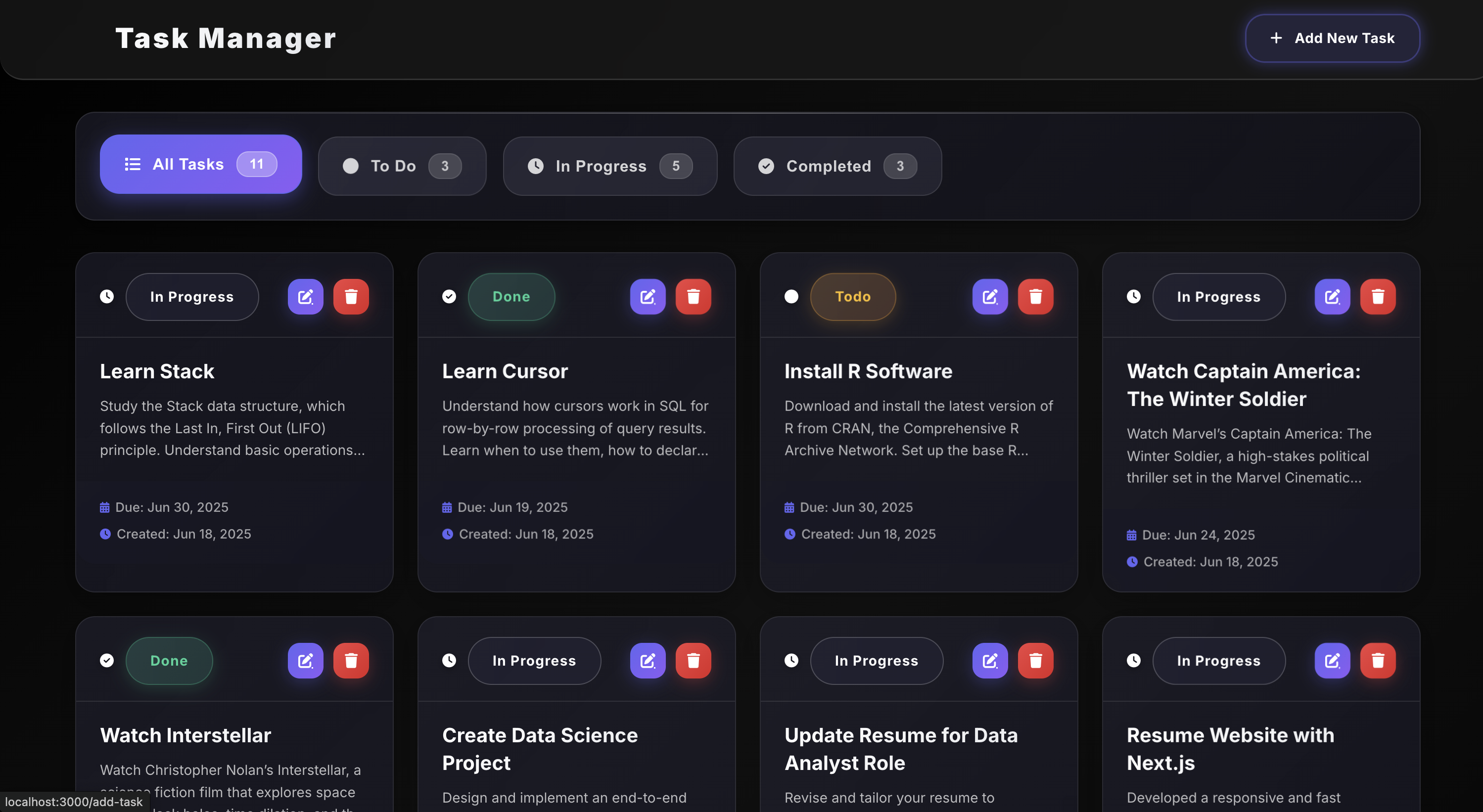This screenshot has width=1483, height=812.
Task: Click the Done badge on Watch Interstellar
Action: coord(169,661)
